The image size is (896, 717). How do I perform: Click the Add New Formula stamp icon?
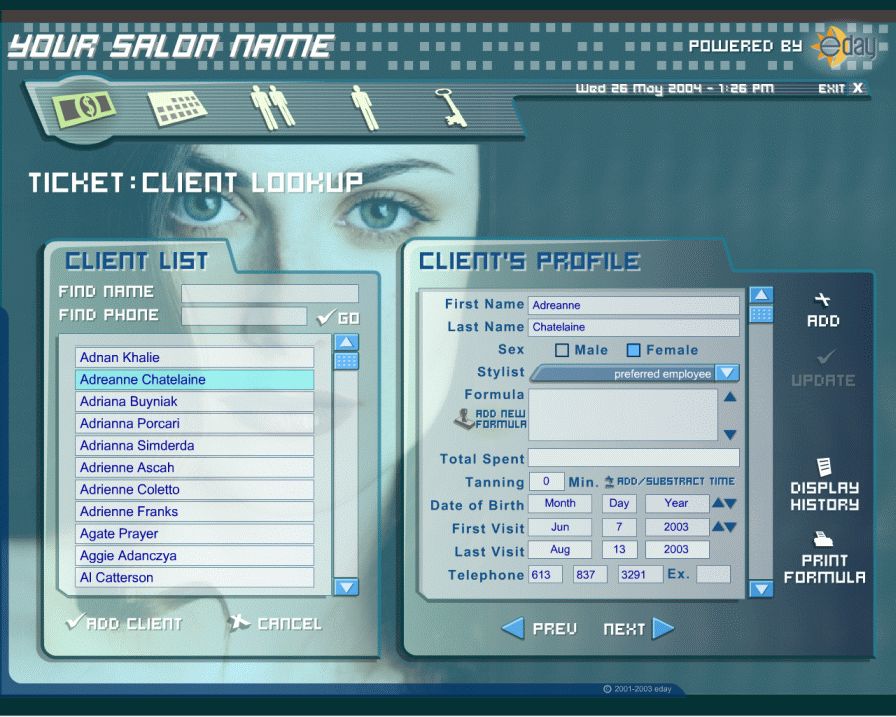[465, 419]
